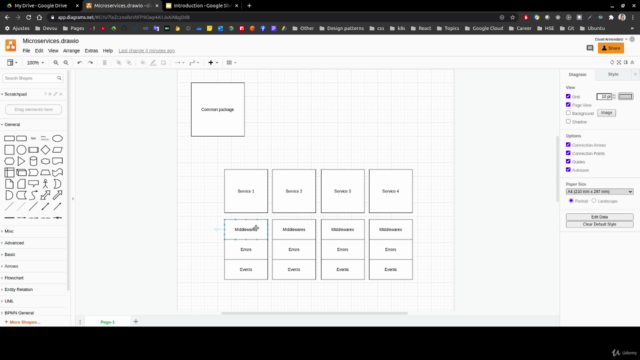
Task: Select the parallelogram shape in General
Action: 58,150
